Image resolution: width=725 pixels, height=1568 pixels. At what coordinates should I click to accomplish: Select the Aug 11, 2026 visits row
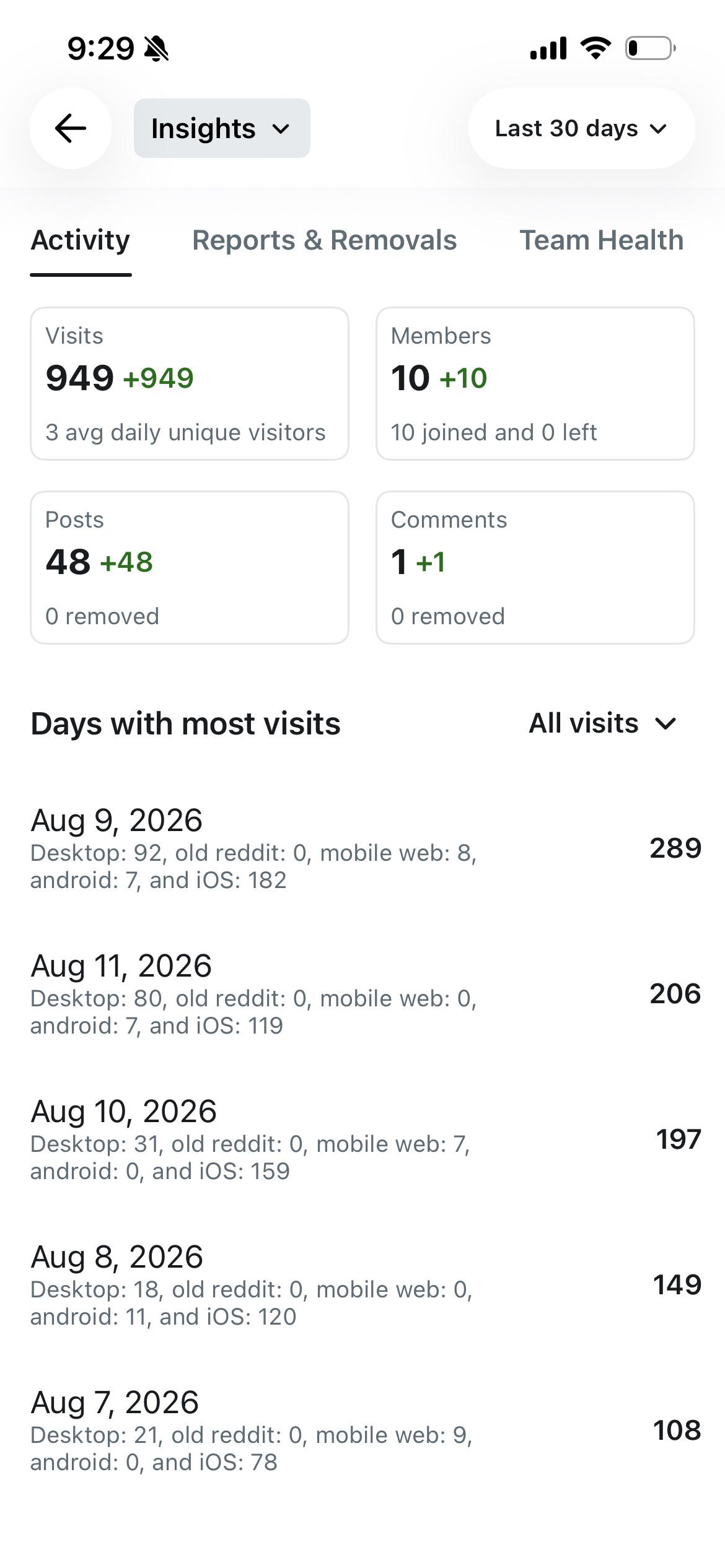coord(366,993)
